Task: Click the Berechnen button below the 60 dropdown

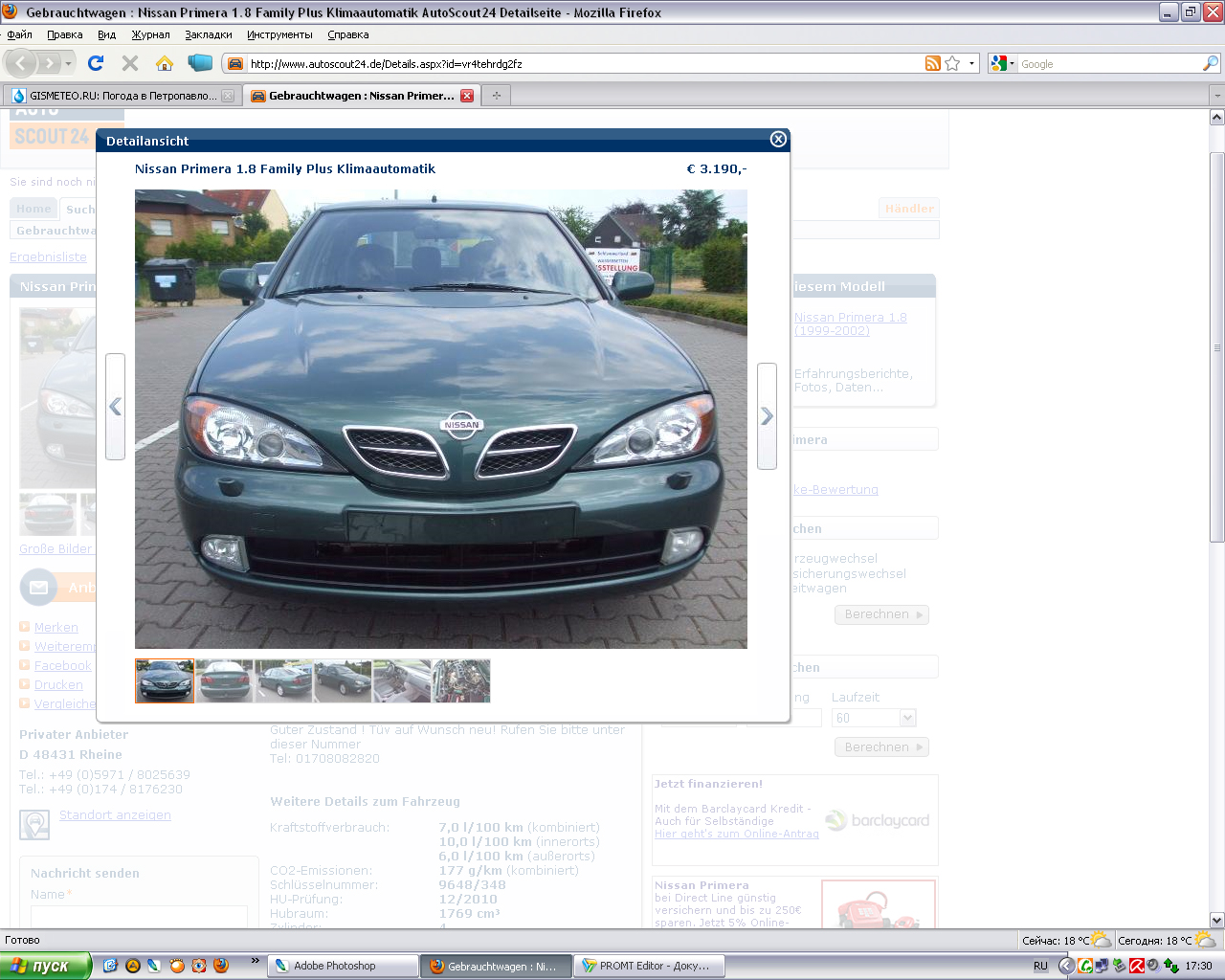Action: click(x=881, y=747)
